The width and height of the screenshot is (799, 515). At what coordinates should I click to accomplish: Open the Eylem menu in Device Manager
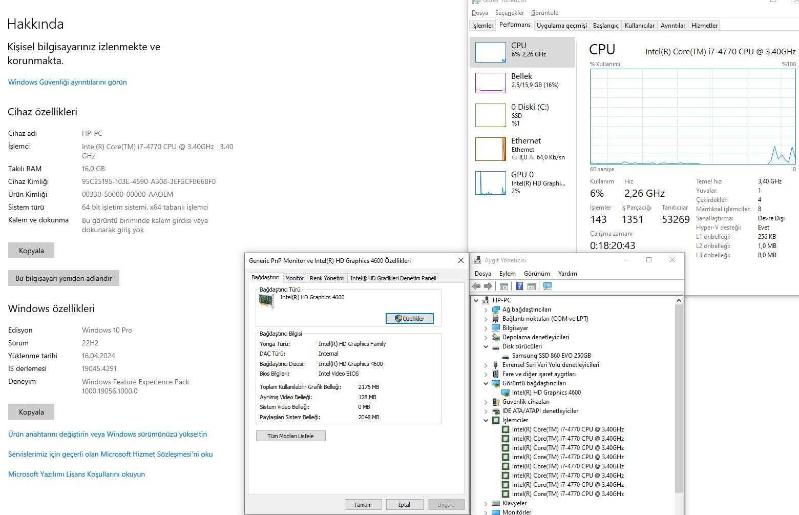[x=507, y=274]
